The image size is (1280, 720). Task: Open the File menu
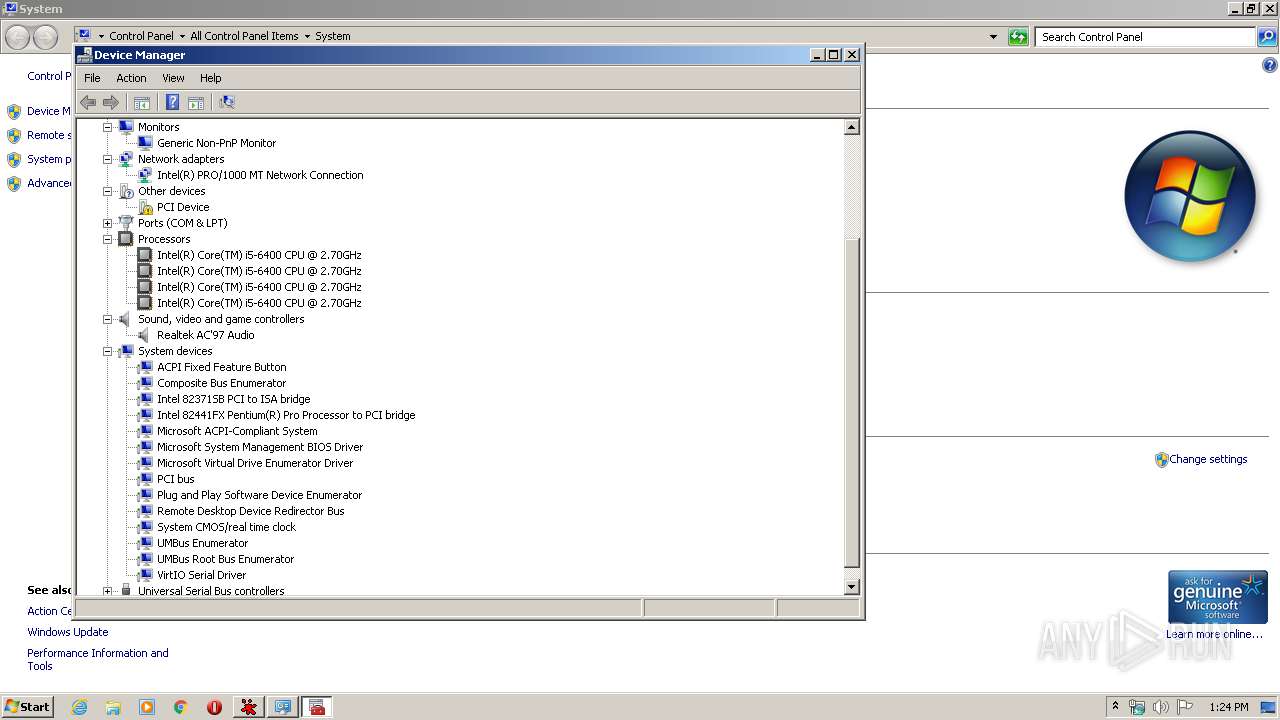[92, 78]
